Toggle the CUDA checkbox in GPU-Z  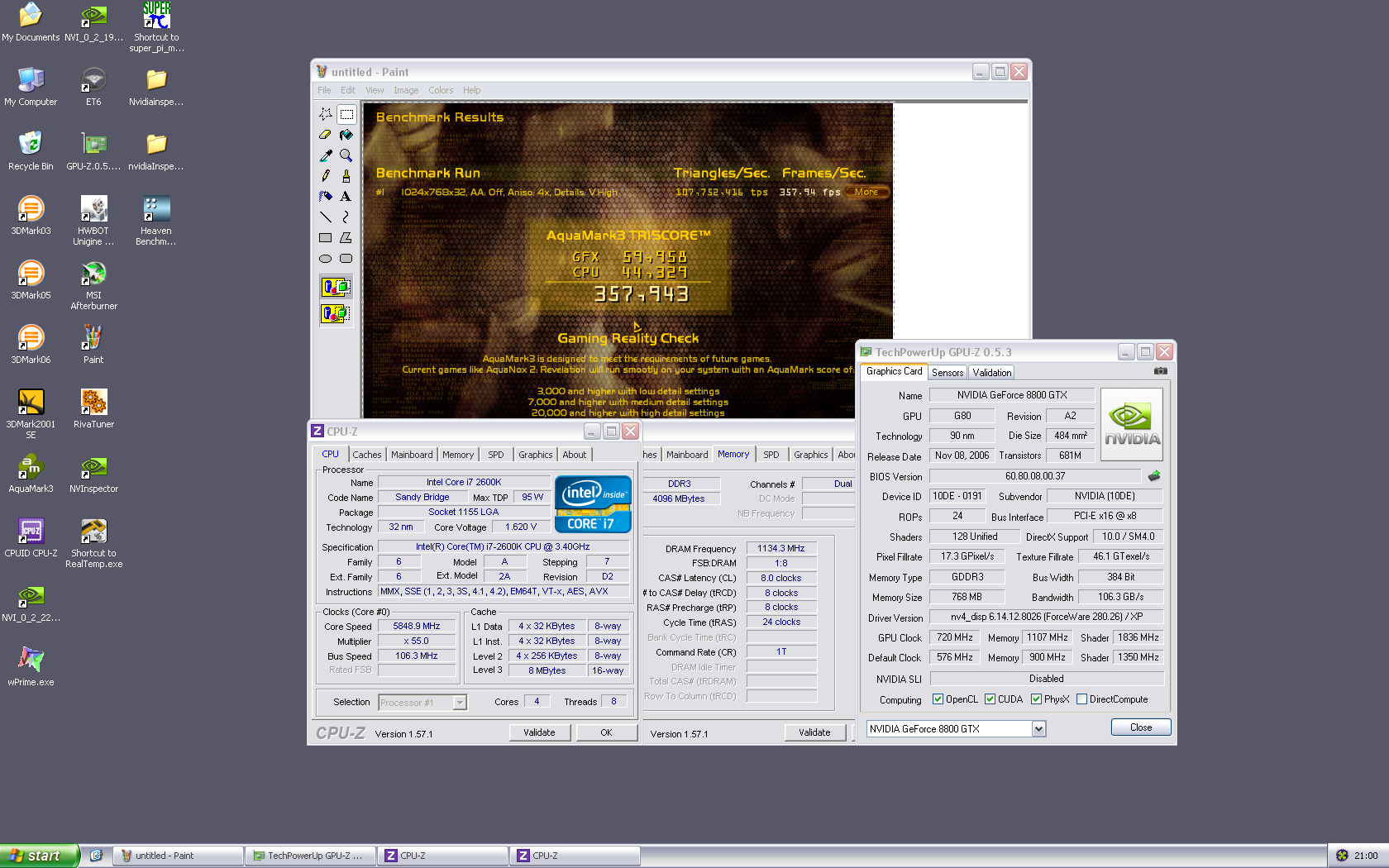pos(990,699)
